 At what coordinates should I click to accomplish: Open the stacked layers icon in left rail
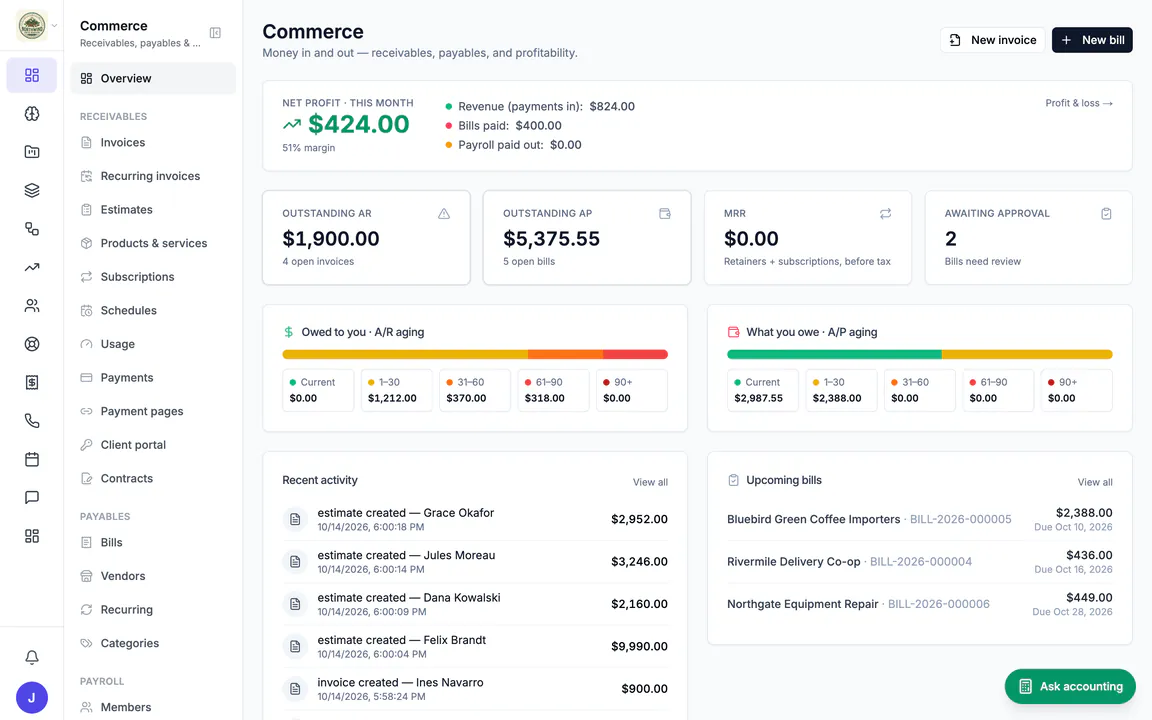(x=32, y=190)
